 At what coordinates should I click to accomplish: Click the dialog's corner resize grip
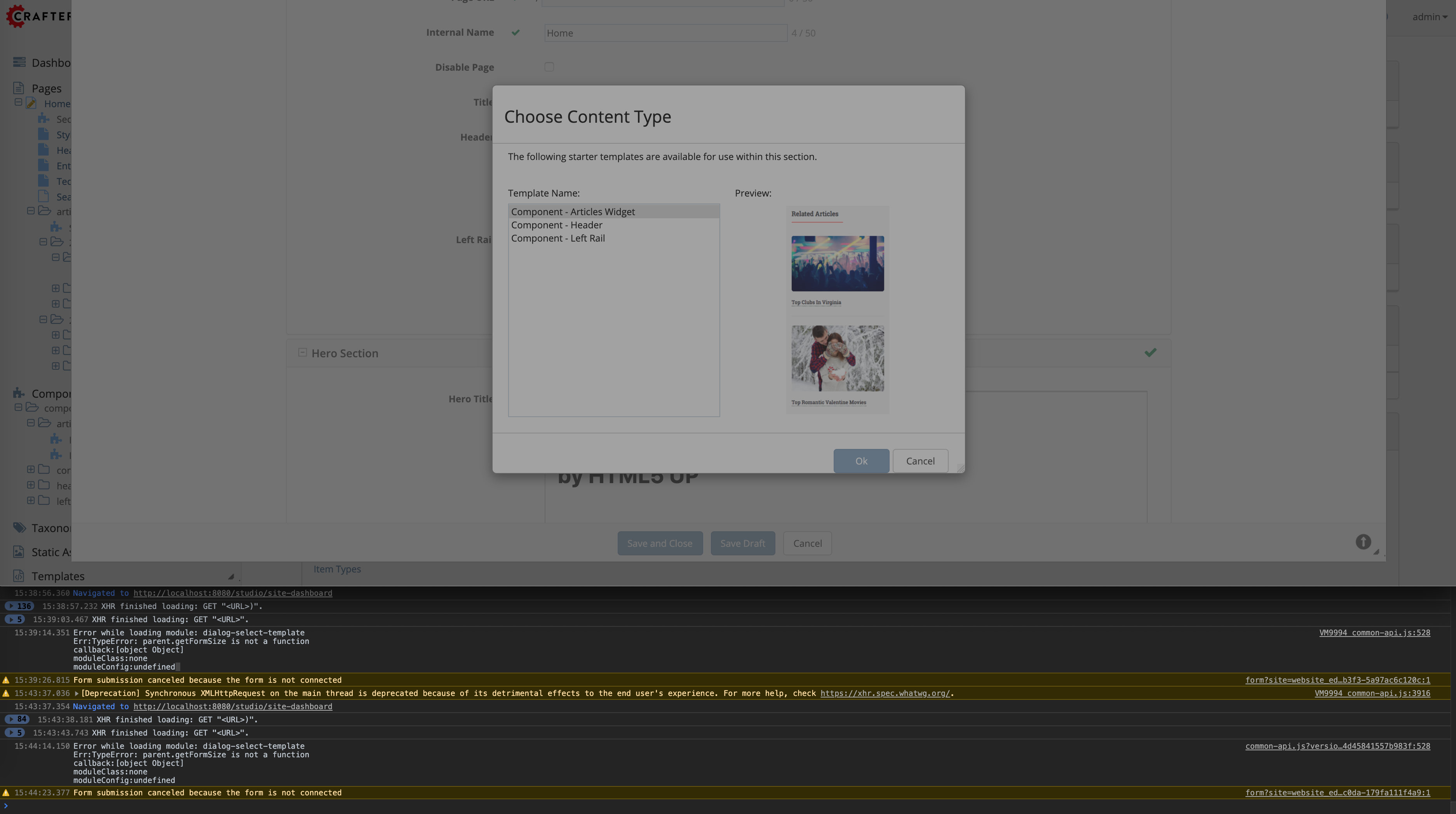tap(960, 468)
